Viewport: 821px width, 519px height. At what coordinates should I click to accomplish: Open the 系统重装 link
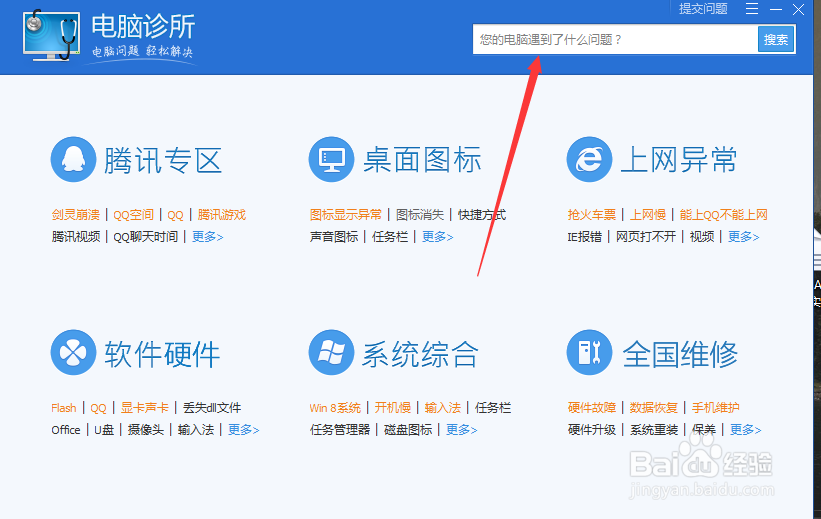[x=653, y=430]
